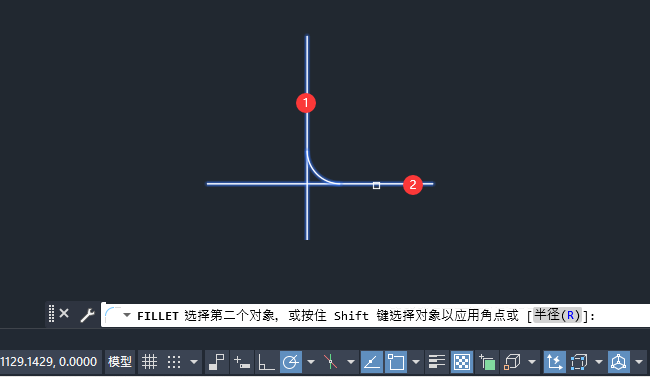
Task: Toggle selection cycling icon
Action: tap(487, 362)
